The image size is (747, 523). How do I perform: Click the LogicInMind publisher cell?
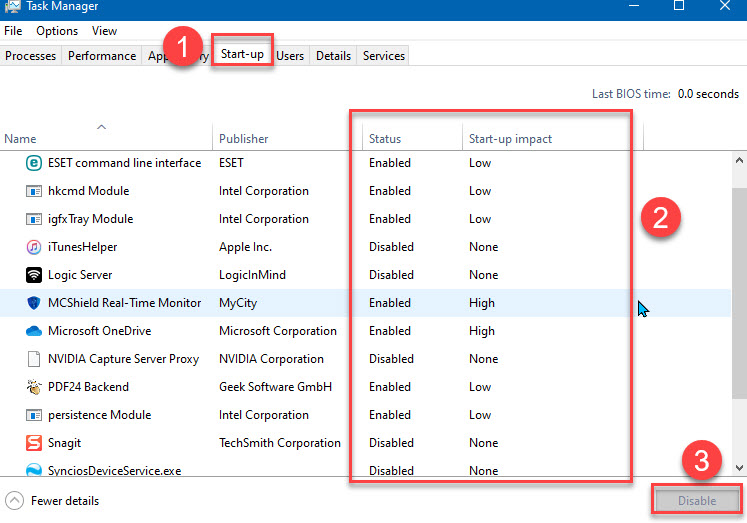(x=252, y=275)
